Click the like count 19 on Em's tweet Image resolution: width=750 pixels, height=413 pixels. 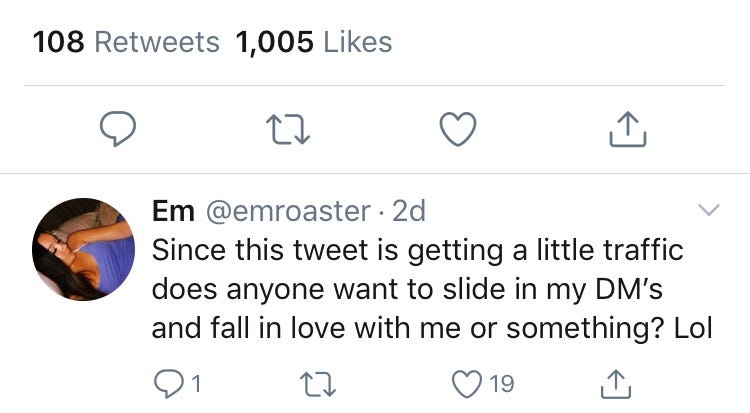[x=502, y=381]
